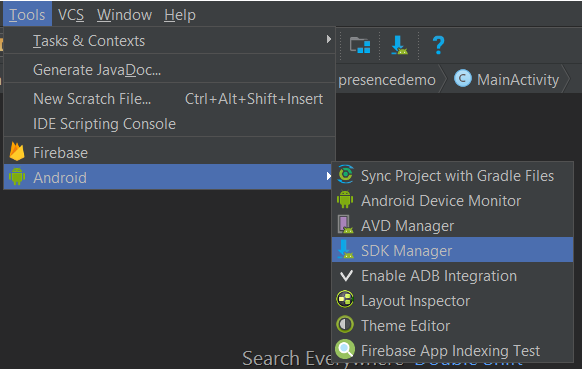Click the Layout Inspector icon
Viewport: 582px width, 369px height.
click(x=345, y=300)
